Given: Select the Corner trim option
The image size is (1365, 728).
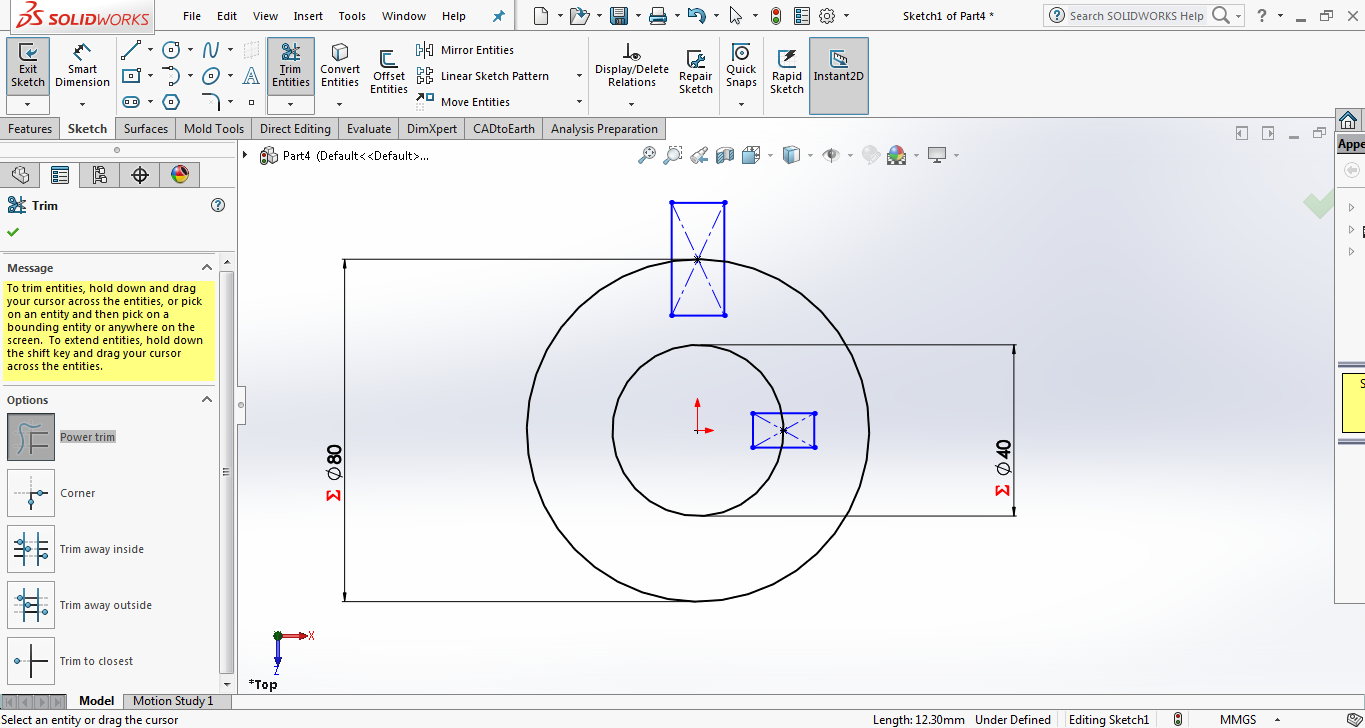Looking at the screenshot, I should pos(31,493).
